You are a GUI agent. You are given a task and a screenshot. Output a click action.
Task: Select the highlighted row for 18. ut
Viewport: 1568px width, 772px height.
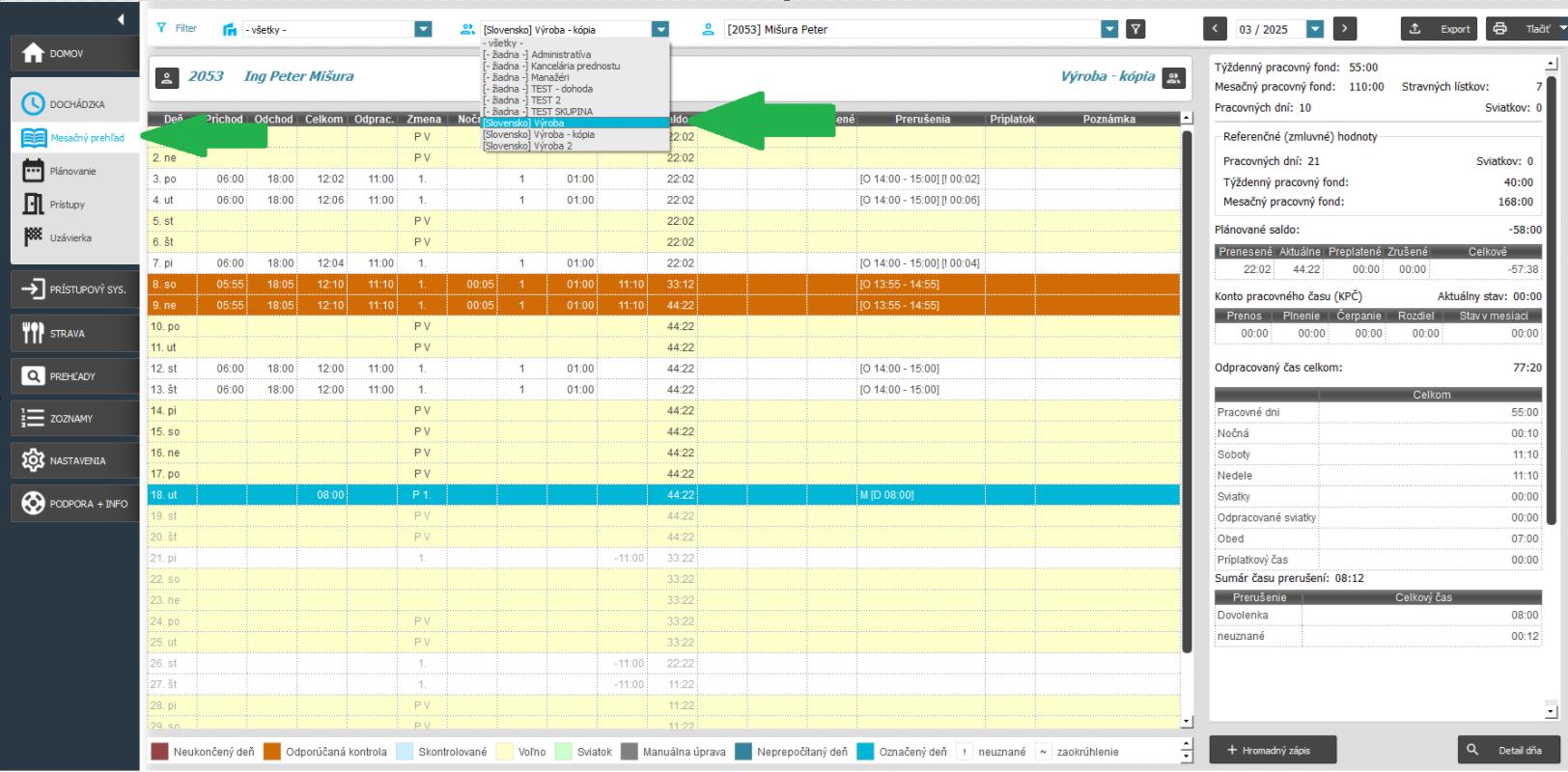click(x=662, y=495)
